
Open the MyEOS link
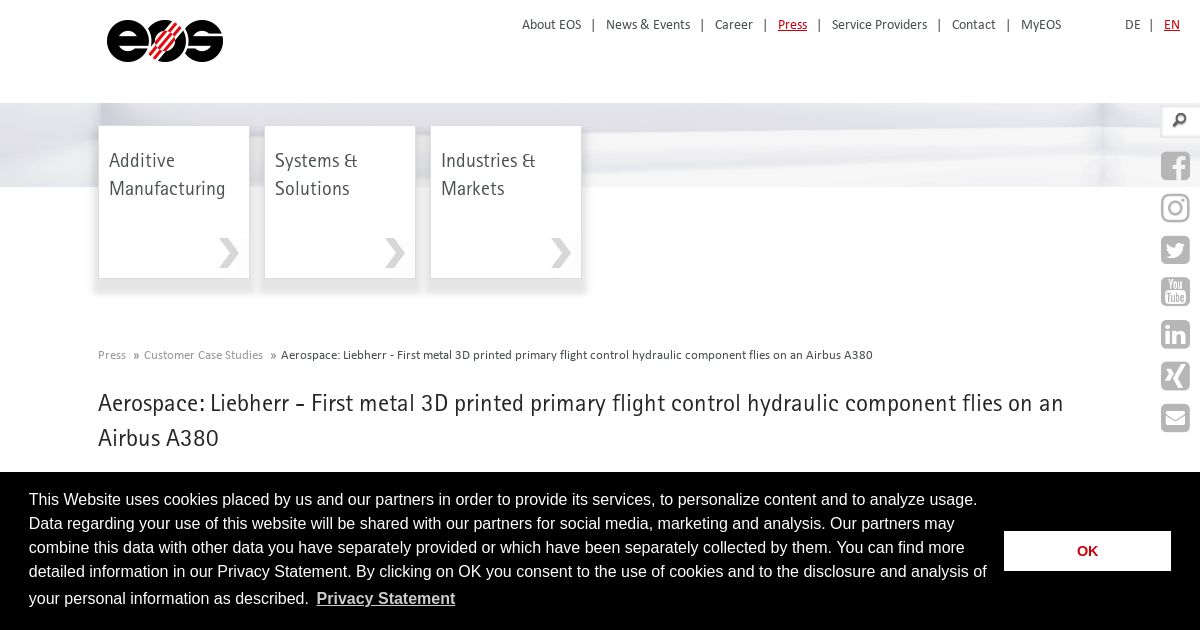pyautogui.click(x=1041, y=25)
